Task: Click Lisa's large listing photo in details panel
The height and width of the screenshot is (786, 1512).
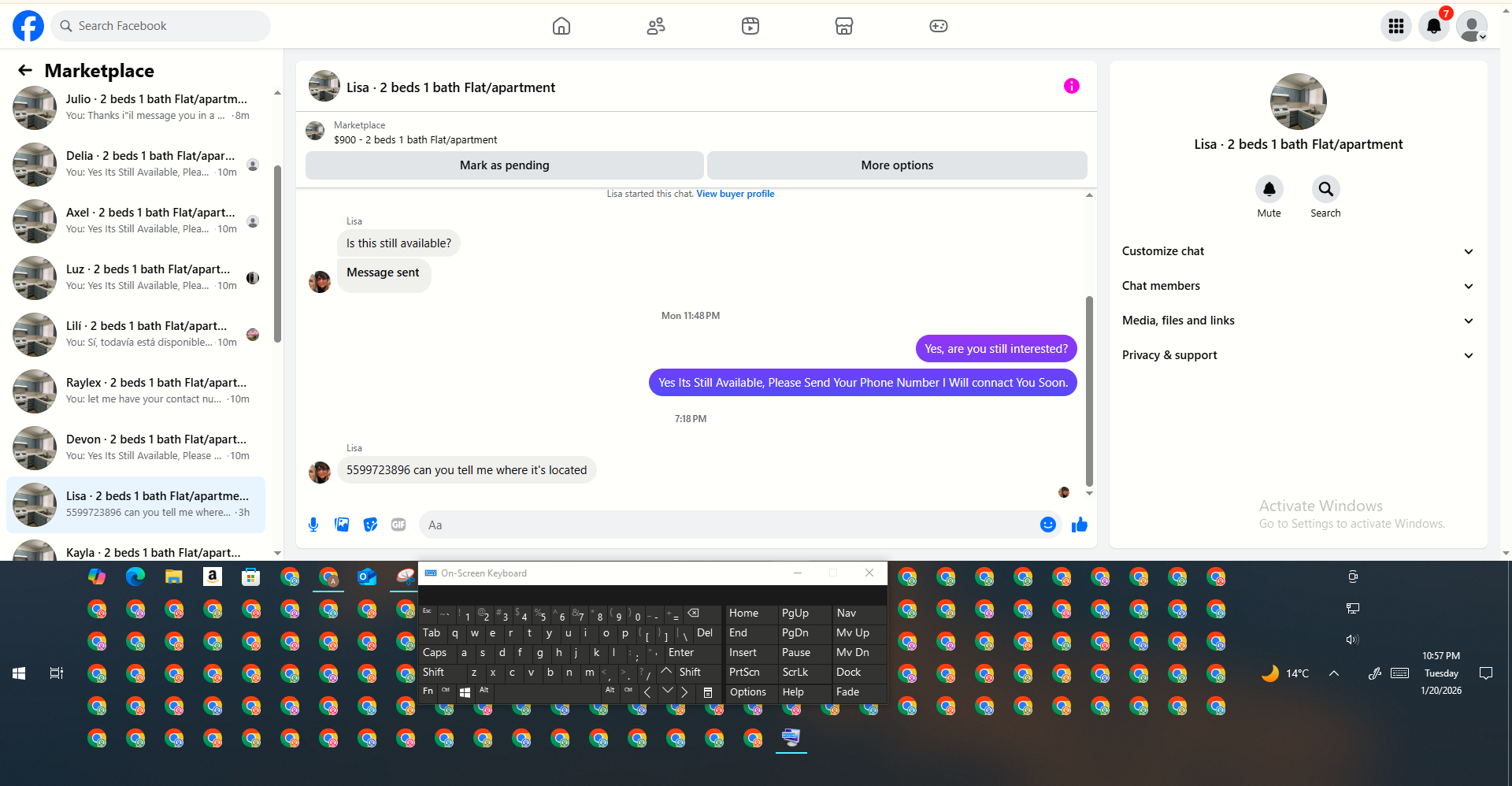Action: pos(1299,102)
